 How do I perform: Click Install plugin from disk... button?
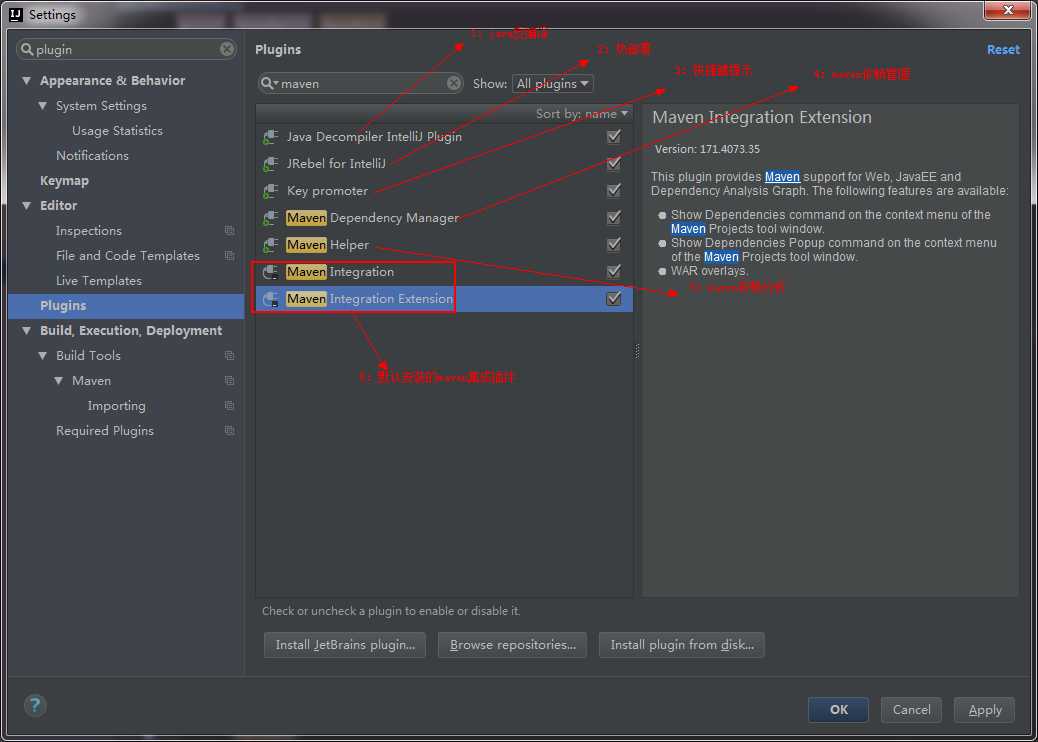tap(682, 645)
